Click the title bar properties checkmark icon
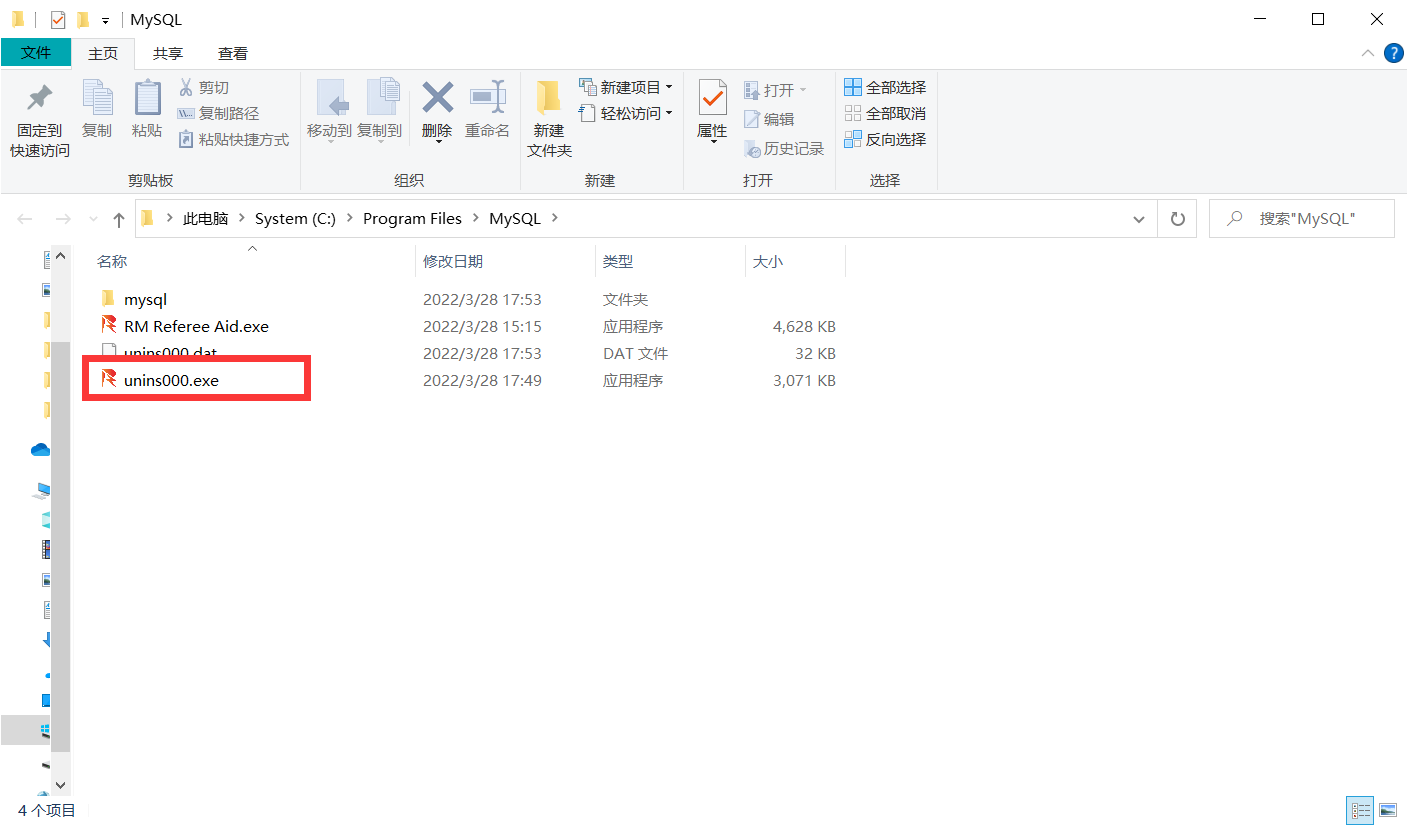Viewport: 1408px width, 826px height. pyautogui.click(x=58, y=19)
